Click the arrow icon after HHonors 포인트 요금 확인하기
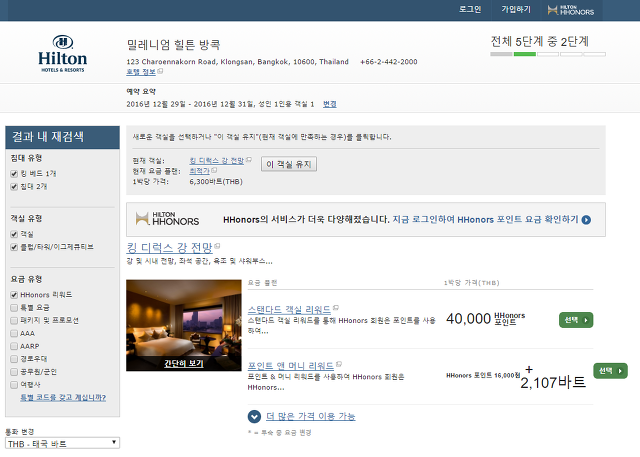The height and width of the screenshot is (457, 640). coord(586,220)
